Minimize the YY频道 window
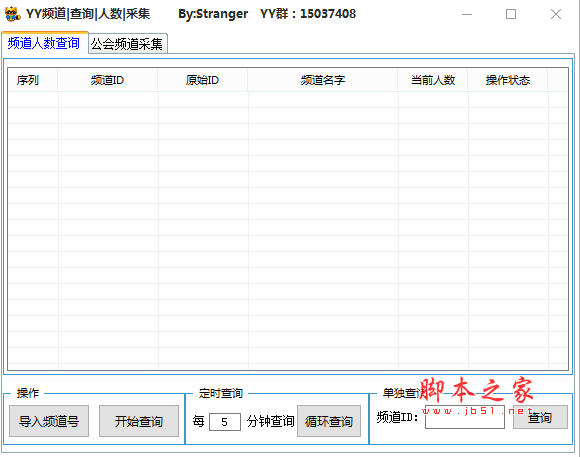 [467, 14]
